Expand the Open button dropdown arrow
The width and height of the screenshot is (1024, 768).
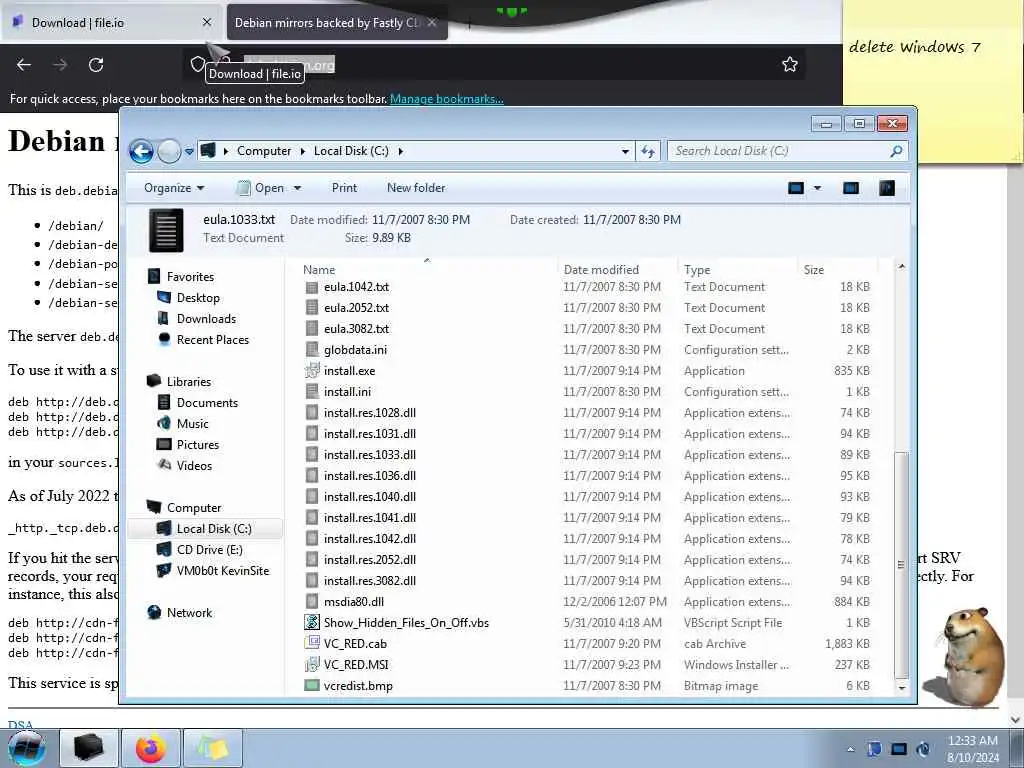(297, 188)
